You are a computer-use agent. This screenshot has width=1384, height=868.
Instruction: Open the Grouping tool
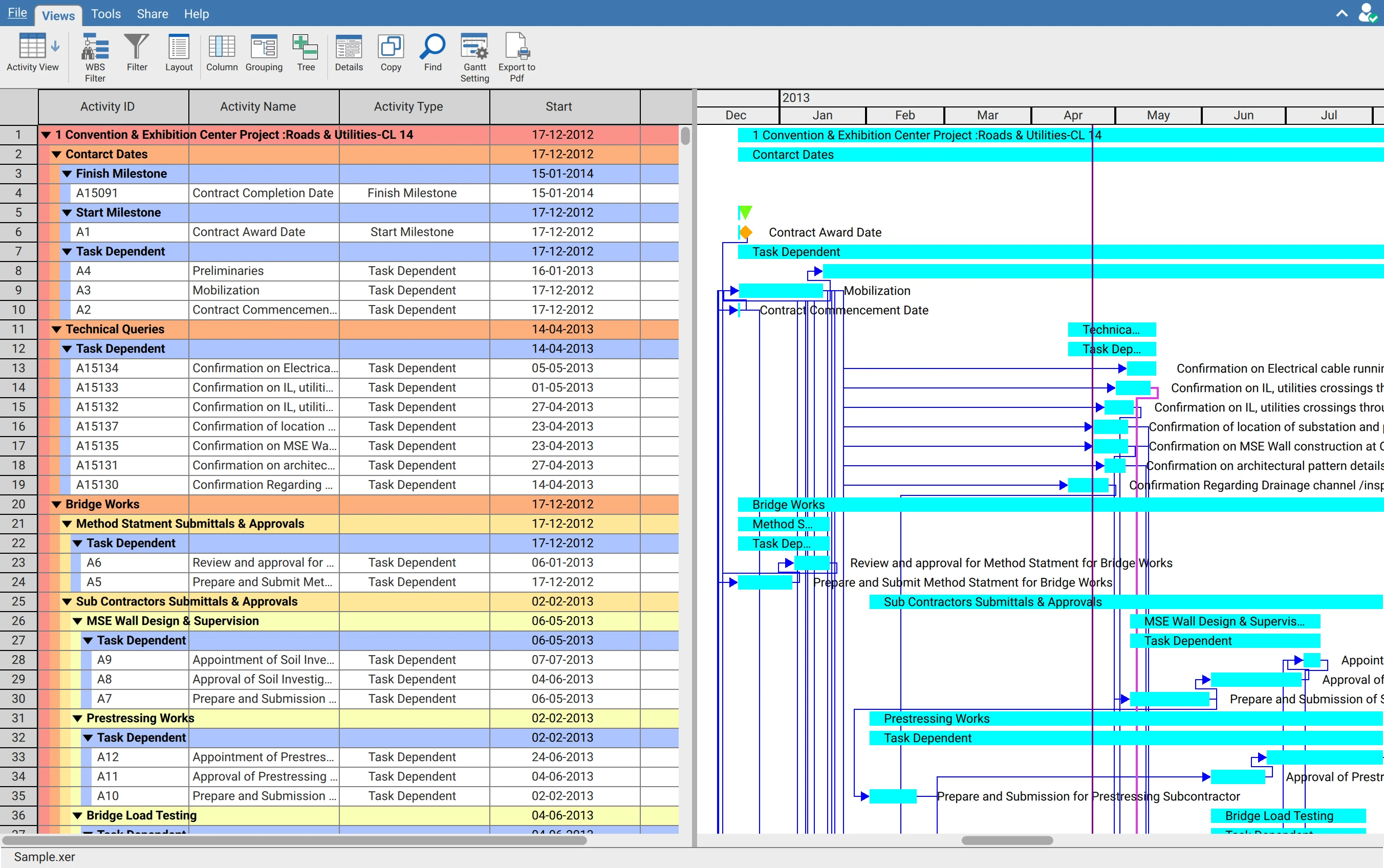264,53
